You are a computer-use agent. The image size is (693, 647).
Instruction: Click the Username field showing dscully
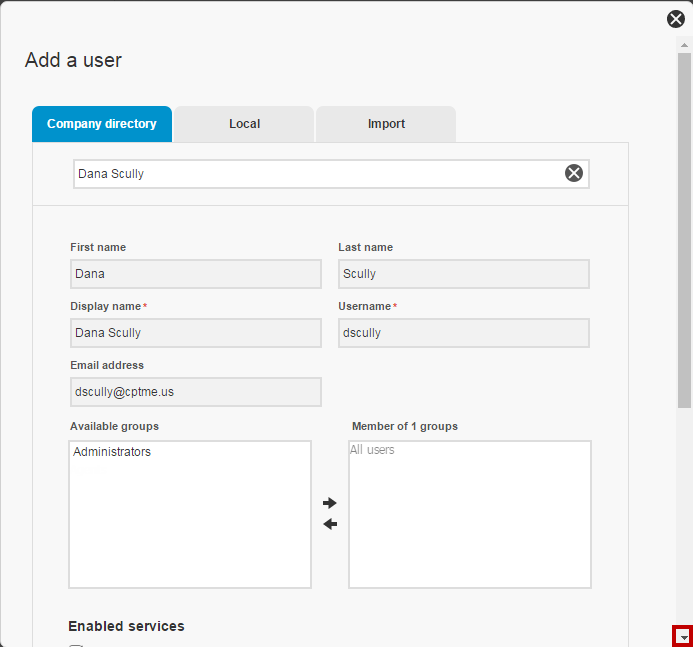[464, 333]
